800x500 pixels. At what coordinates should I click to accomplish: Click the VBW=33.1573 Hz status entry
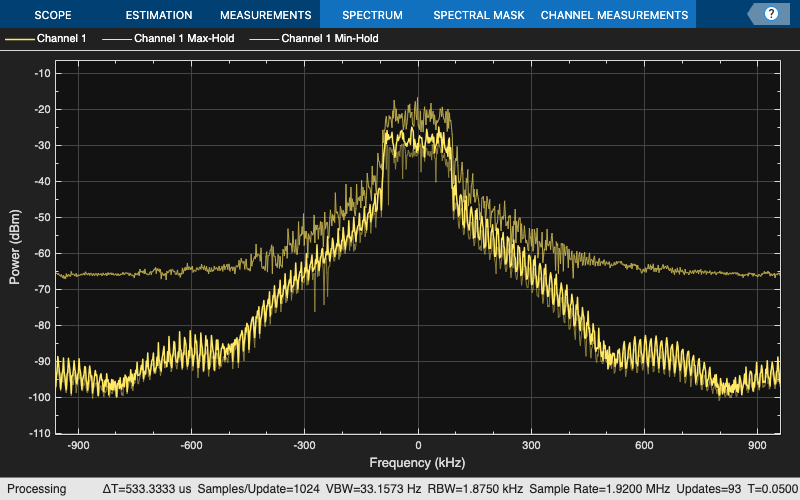click(x=373, y=489)
